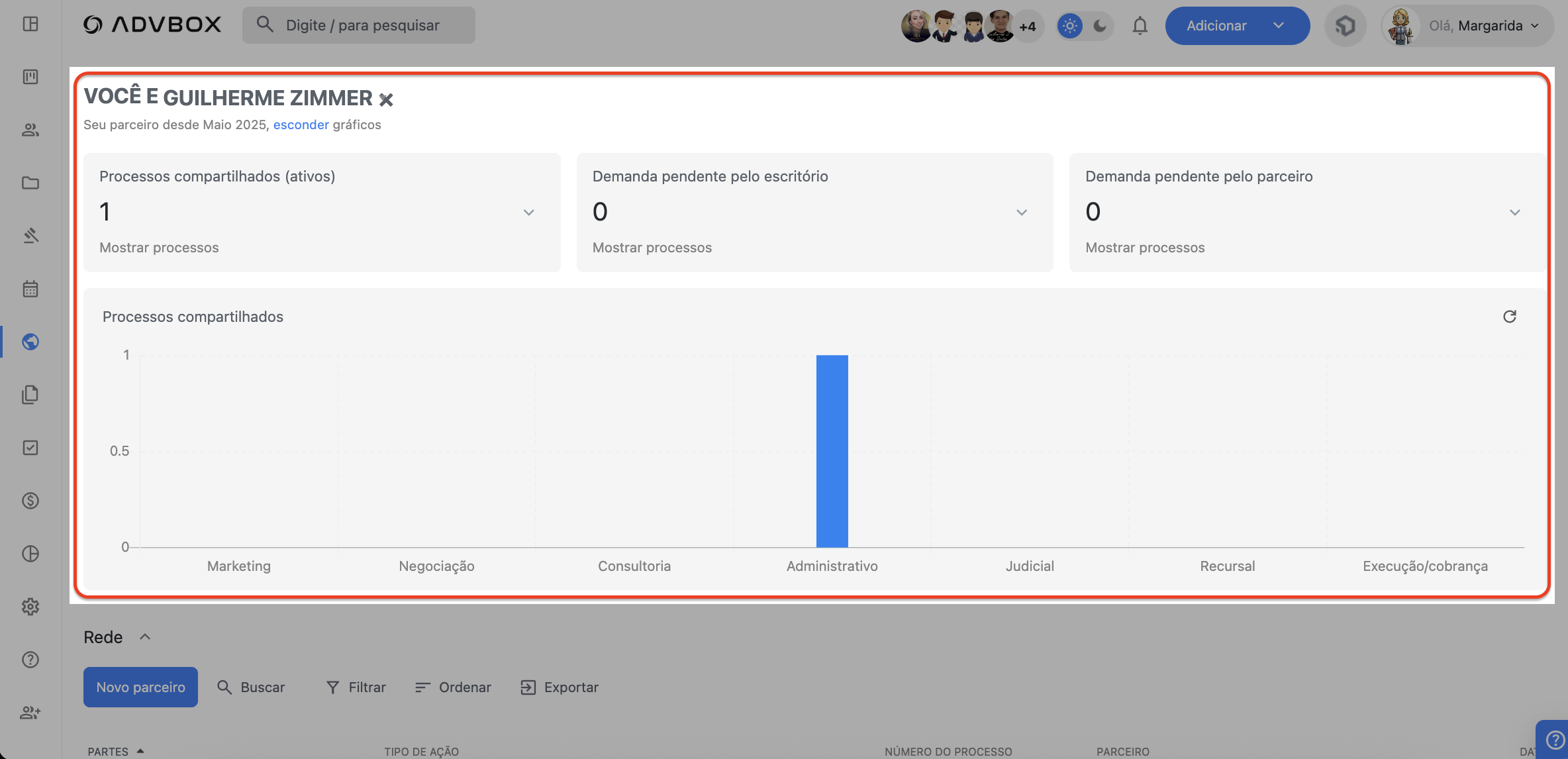Click the blue Administrativo bar in chart

(832, 450)
